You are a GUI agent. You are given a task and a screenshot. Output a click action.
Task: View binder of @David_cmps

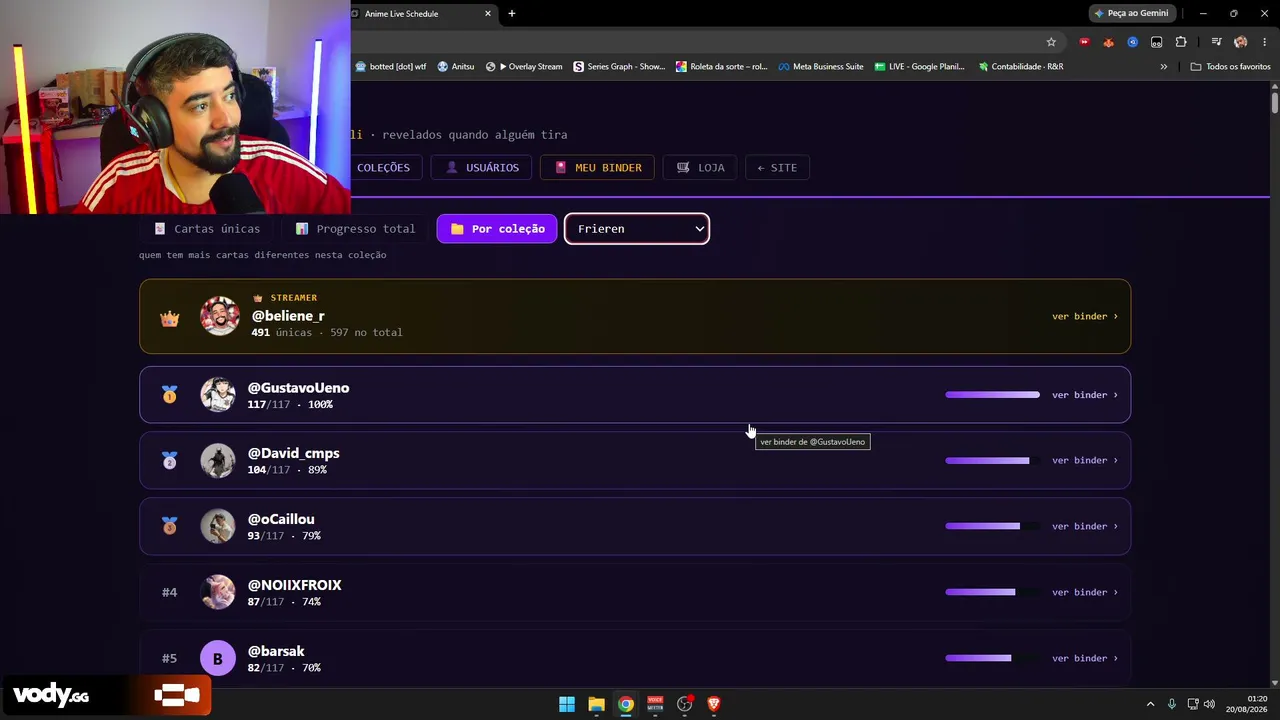click(x=1085, y=461)
